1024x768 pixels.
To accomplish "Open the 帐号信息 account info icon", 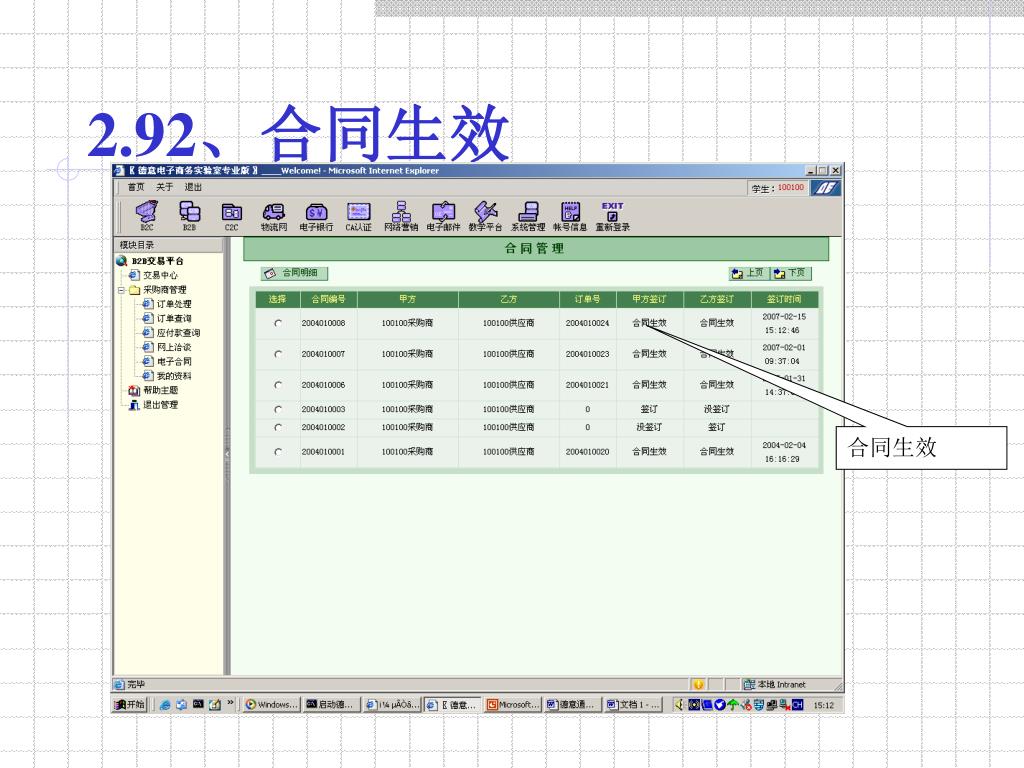I will click(x=570, y=217).
